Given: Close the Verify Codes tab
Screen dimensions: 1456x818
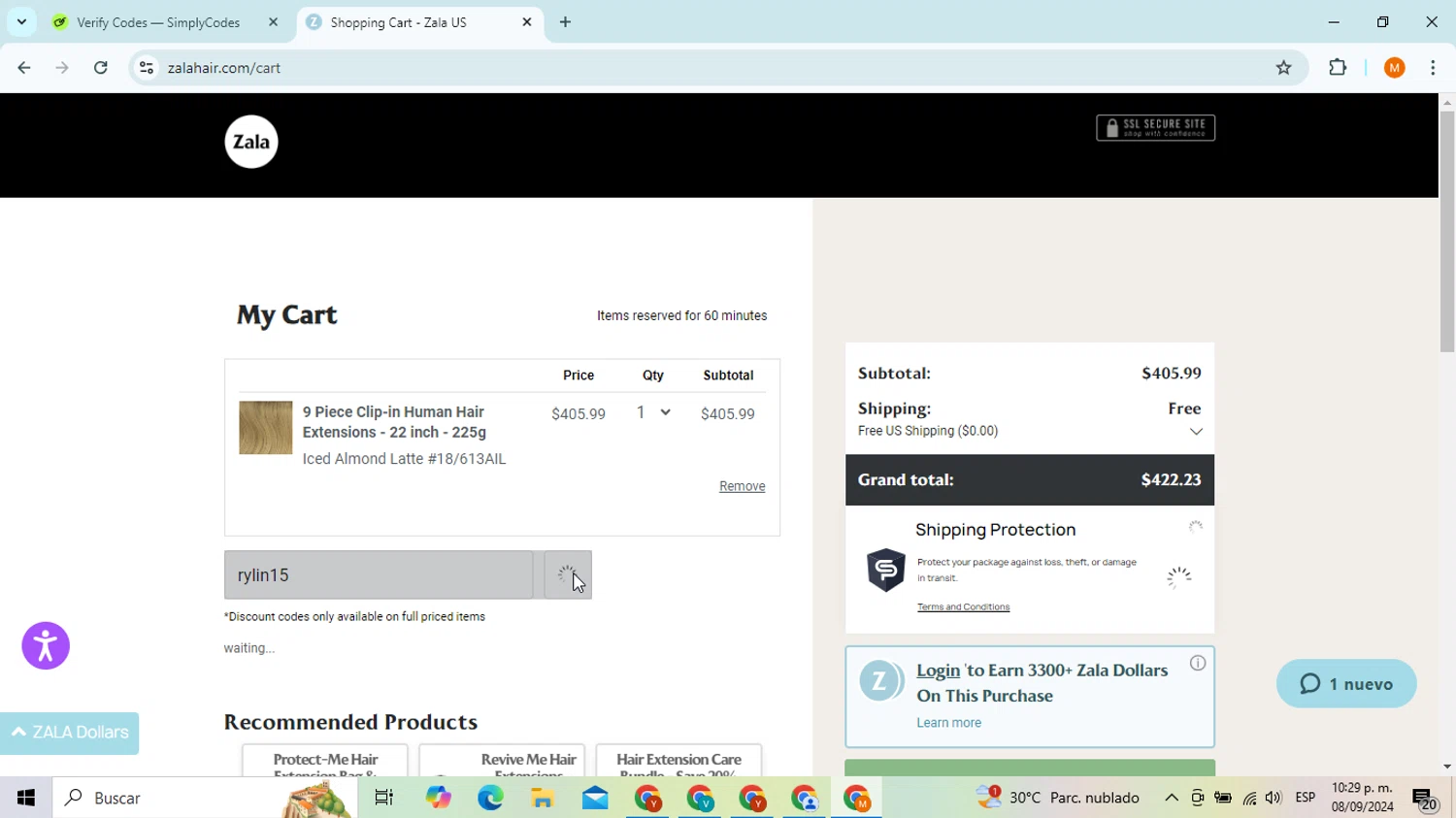Looking at the screenshot, I should (274, 22).
